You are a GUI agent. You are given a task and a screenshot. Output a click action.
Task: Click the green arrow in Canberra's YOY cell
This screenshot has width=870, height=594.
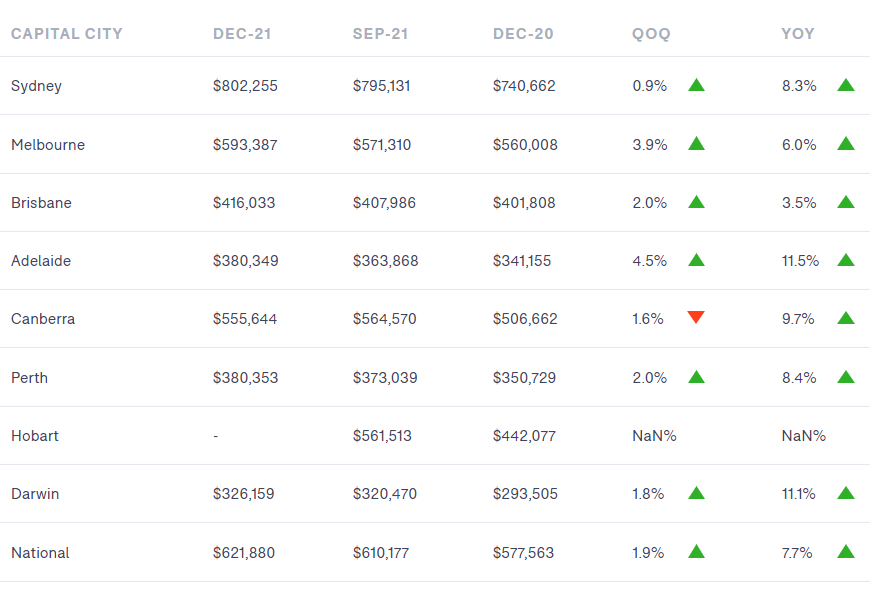pyautogui.click(x=846, y=318)
